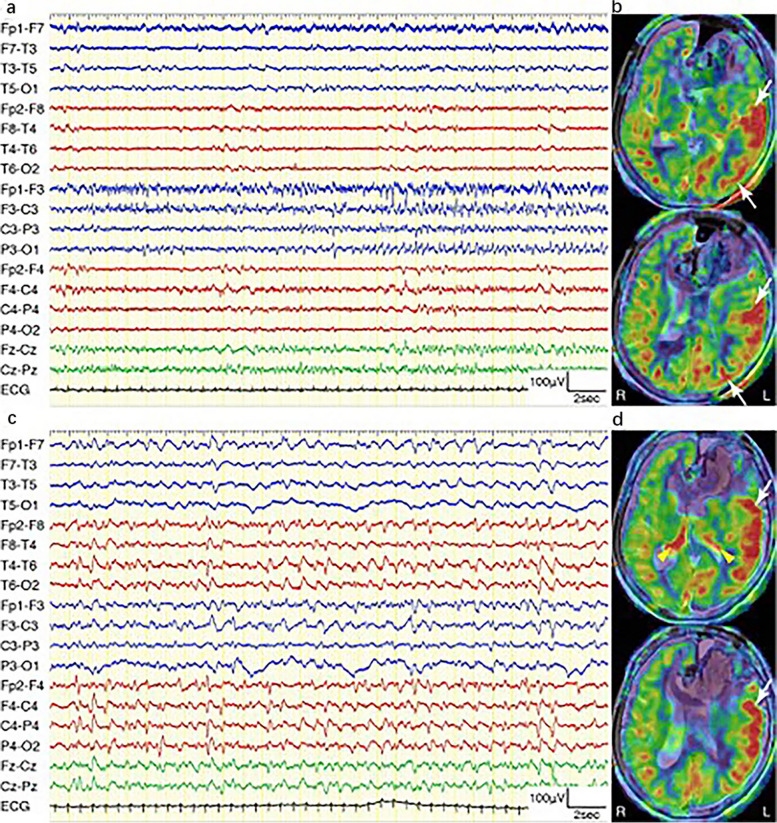This screenshot has width=777, height=823.
Task: Click the 100µV scale label in panel c
Action: coord(547,798)
